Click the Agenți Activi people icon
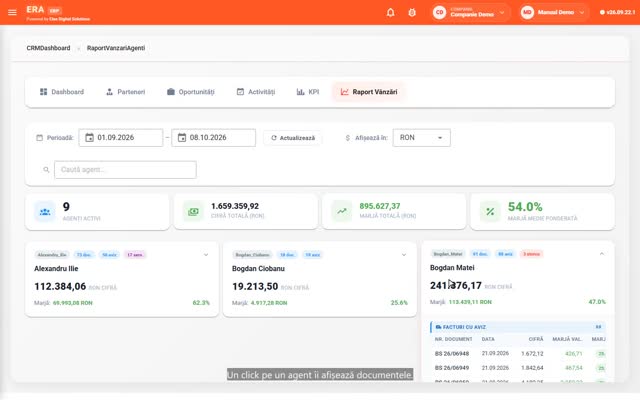The width and height of the screenshot is (640, 400). 44,211
